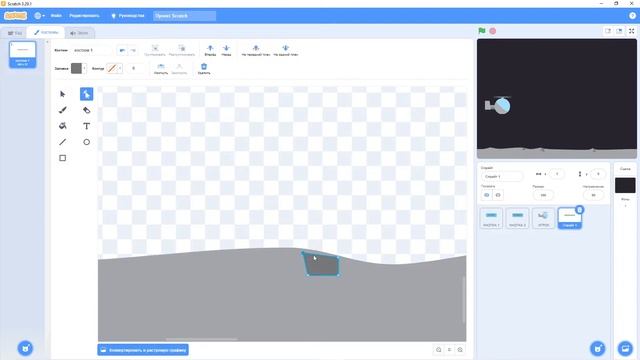Move selection Backward one layer
The height and width of the screenshot is (360, 640).
[x=226, y=50]
